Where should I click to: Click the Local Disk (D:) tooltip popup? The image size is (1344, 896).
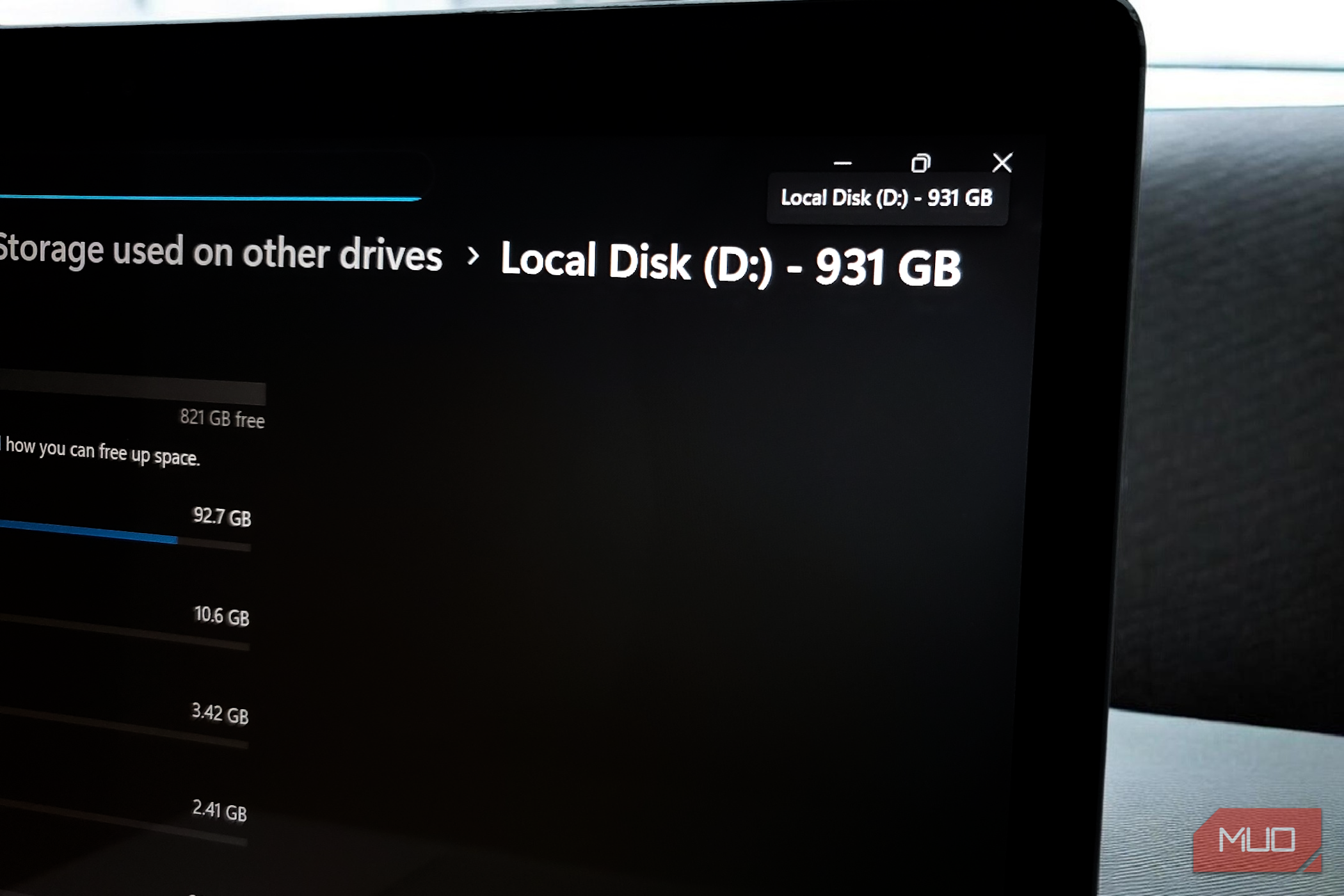[887, 198]
